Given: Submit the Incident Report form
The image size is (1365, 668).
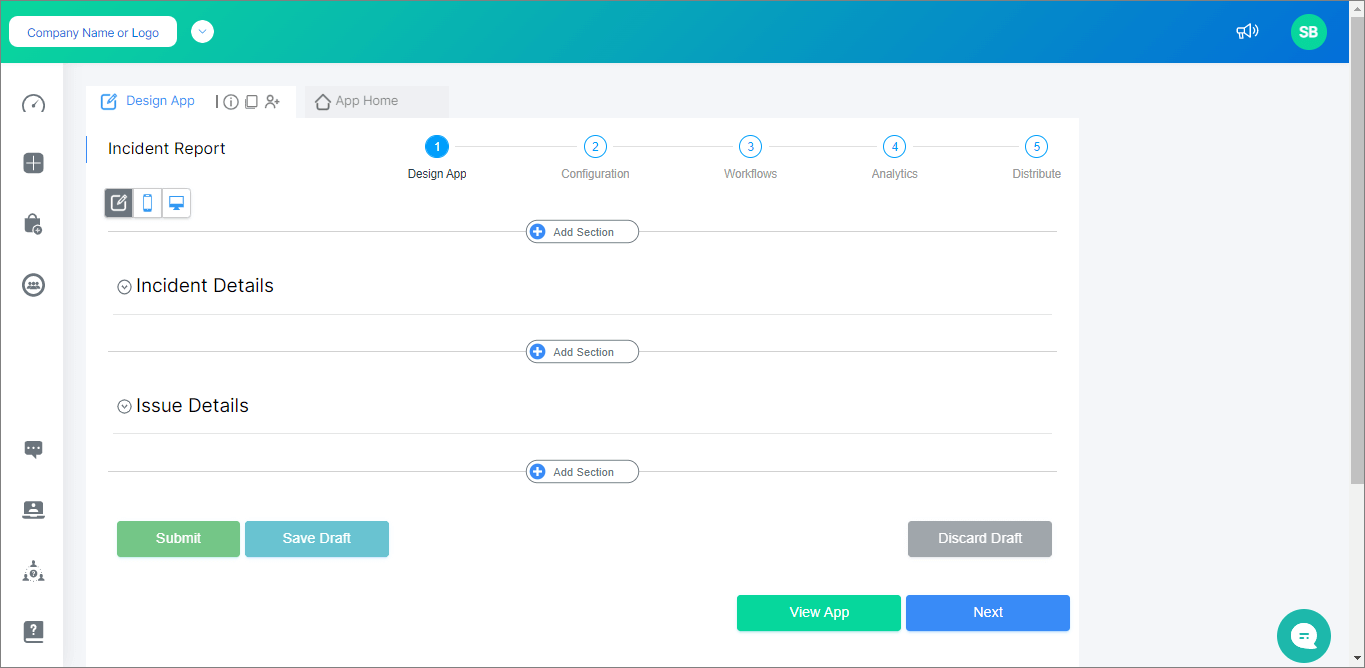Looking at the screenshot, I should pos(178,538).
